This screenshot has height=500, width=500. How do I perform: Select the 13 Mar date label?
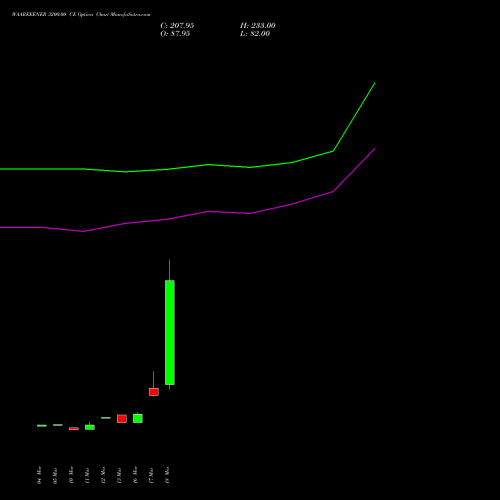119,475
